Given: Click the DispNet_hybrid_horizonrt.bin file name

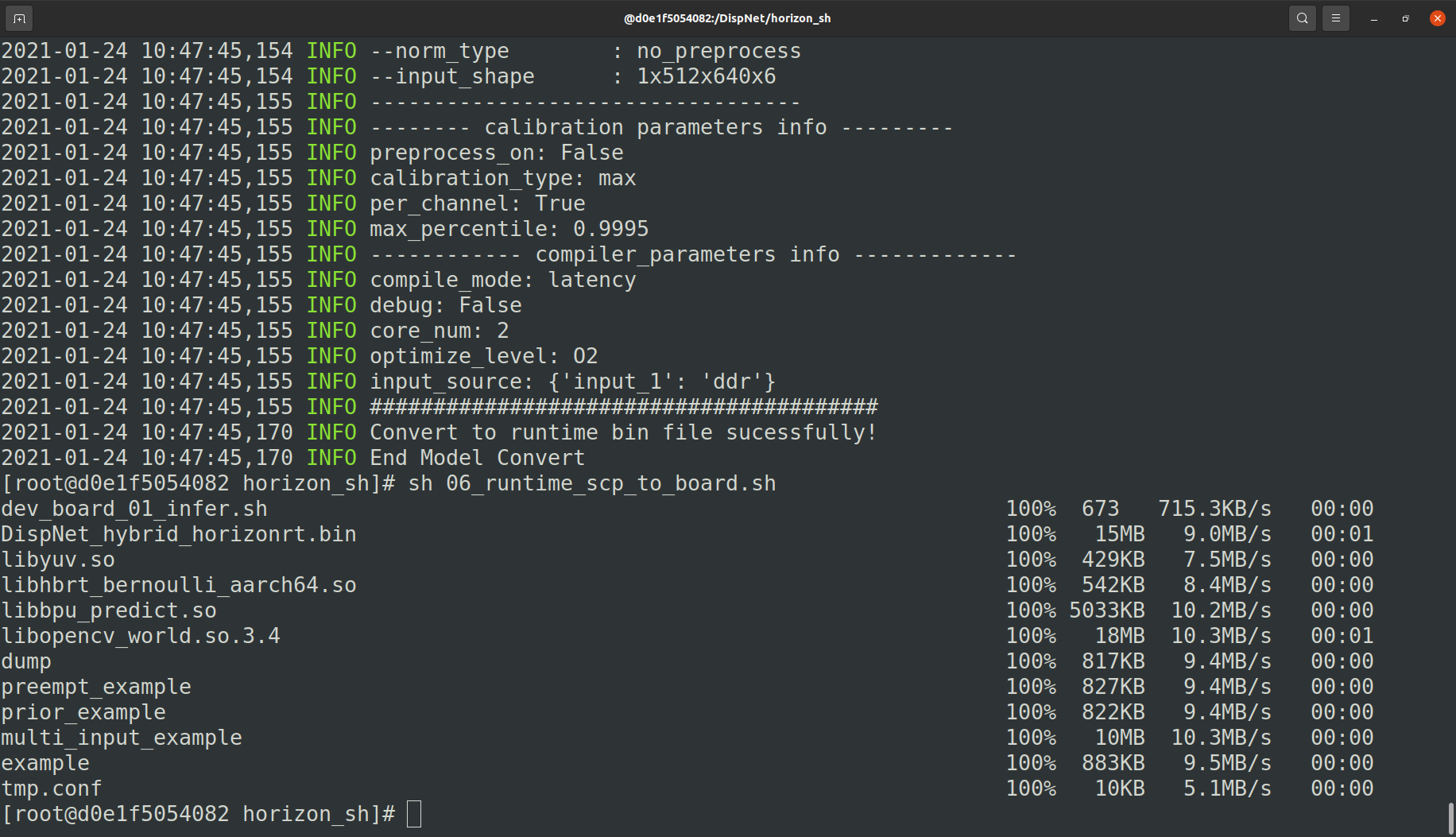Looking at the screenshot, I should point(179,534).
